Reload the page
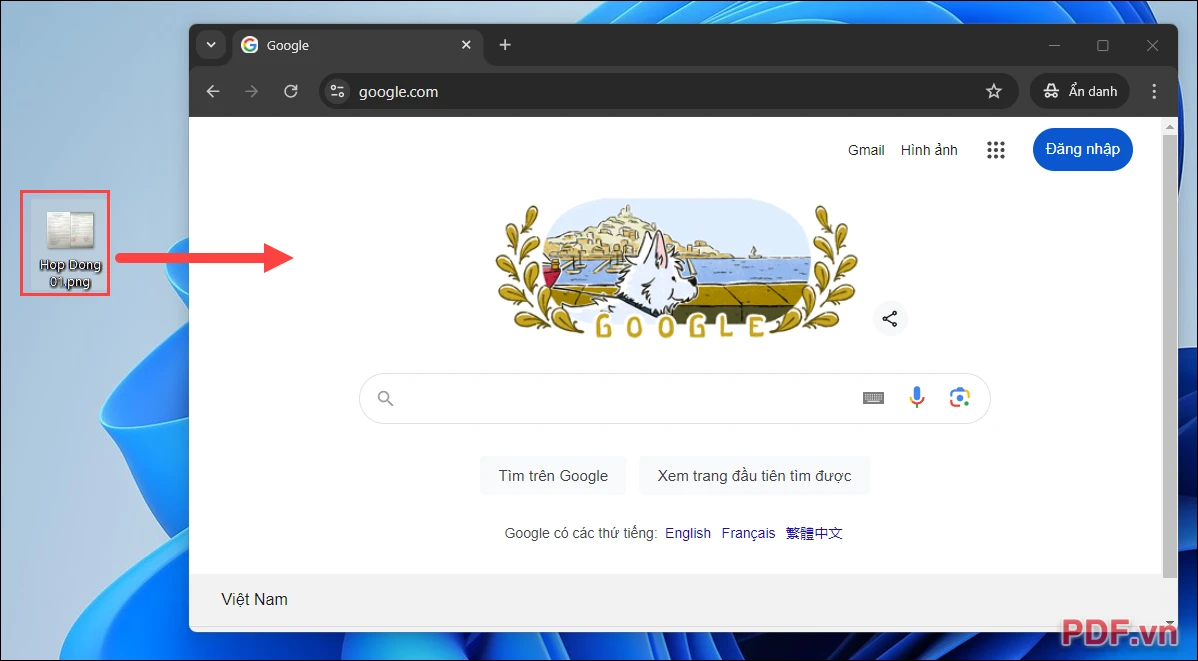This screenshot has height=661, width=1198. tap(290, 92)
